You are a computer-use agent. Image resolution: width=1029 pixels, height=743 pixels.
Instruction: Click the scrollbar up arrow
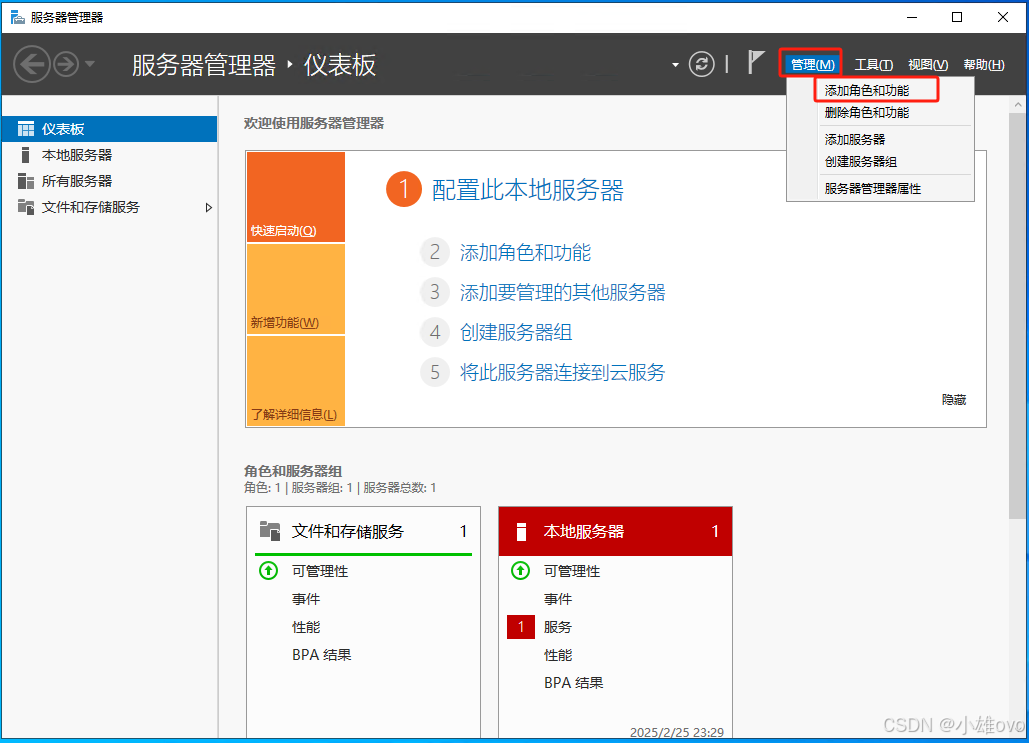click(1018, 104)
